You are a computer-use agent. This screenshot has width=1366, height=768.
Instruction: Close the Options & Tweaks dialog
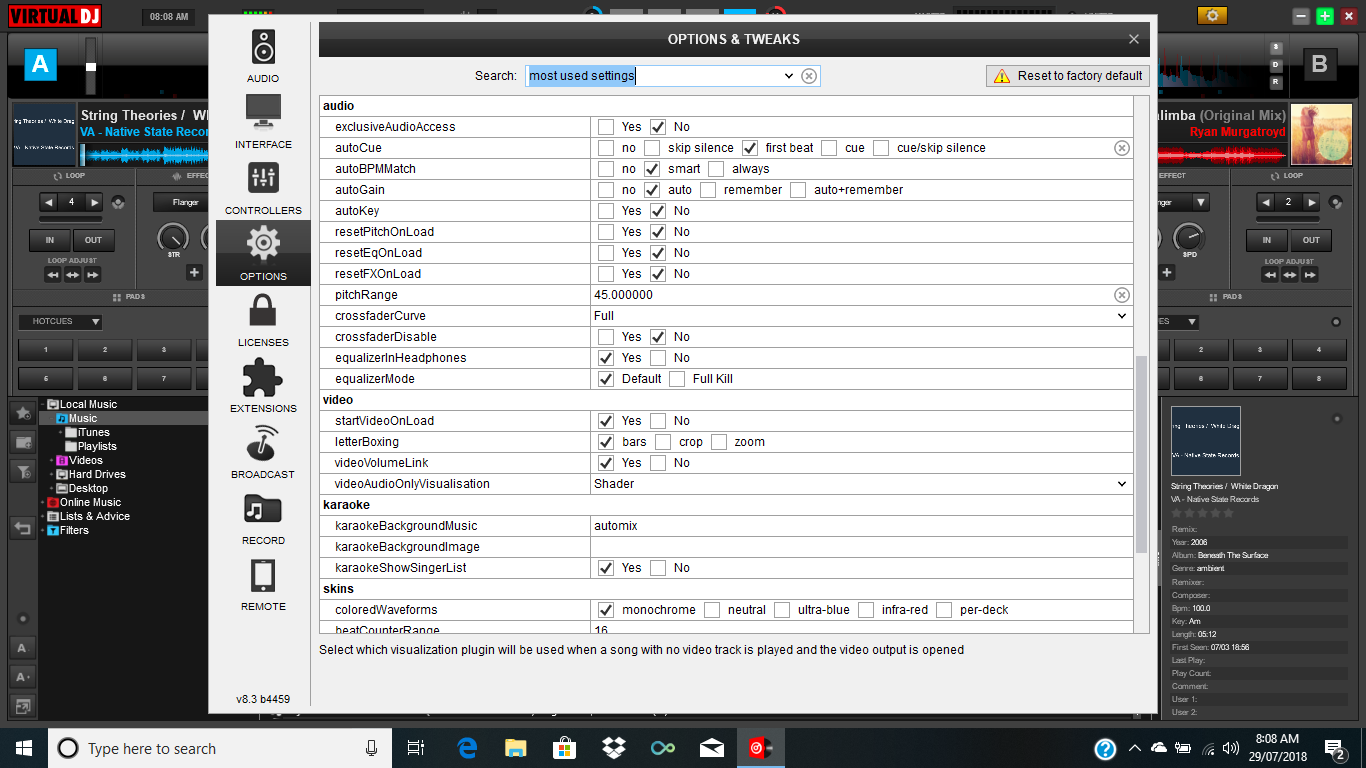[1133, 39]
